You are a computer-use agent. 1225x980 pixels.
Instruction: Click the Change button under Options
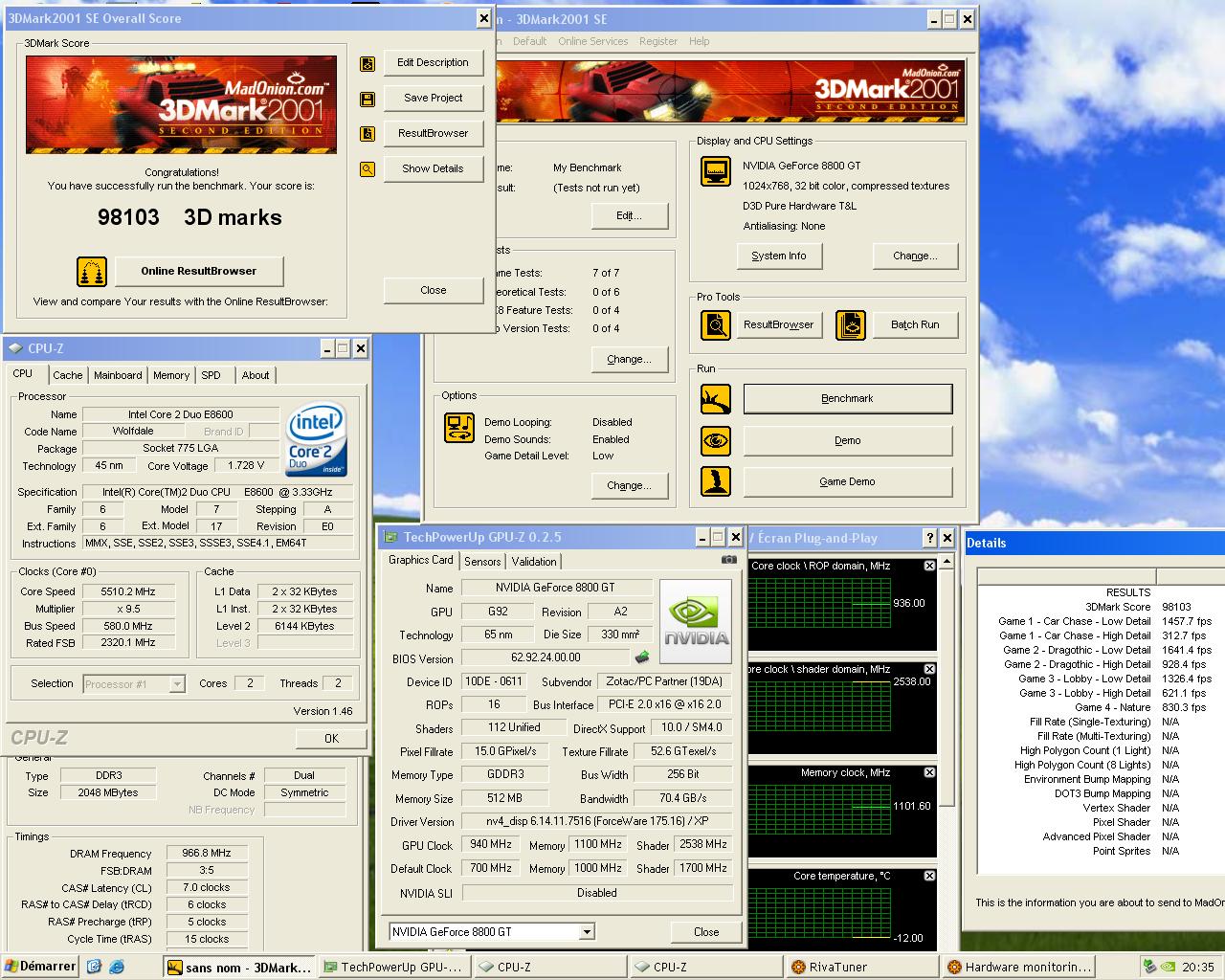coord(629,486)
